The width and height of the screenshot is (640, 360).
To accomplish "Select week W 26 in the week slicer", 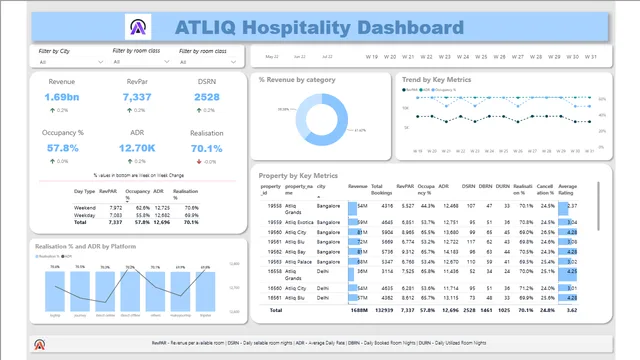I will pyautogui.click(x=499, y=57).
